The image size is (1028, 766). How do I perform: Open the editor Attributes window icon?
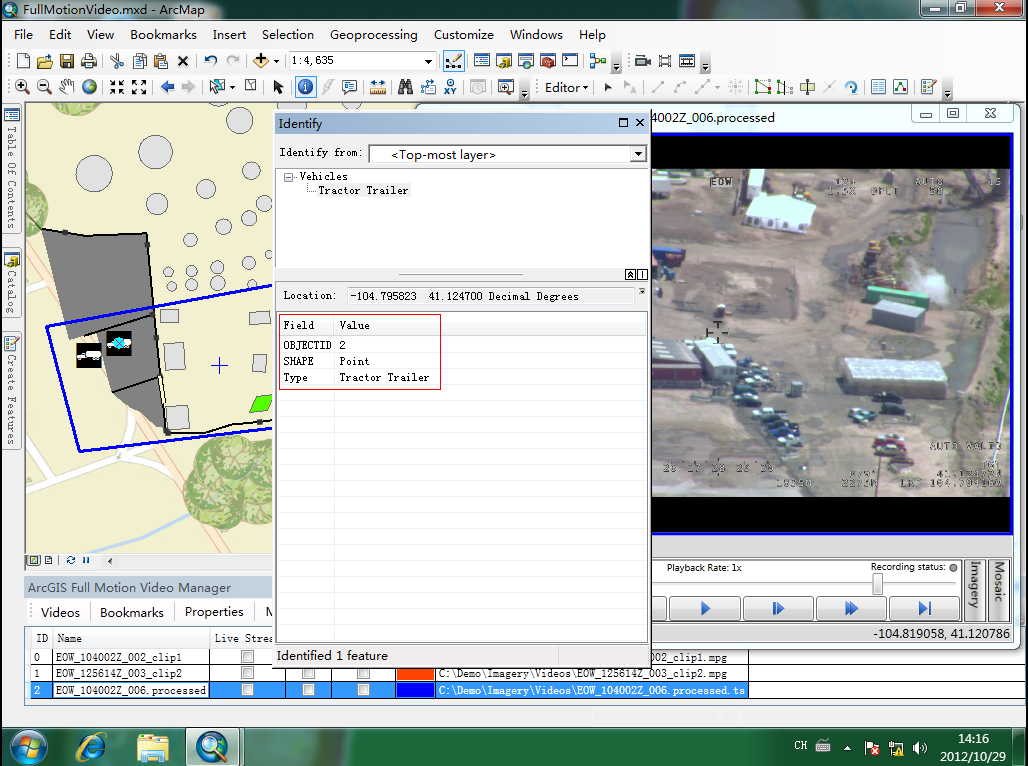pyautogui.click(x=879, y=87)
